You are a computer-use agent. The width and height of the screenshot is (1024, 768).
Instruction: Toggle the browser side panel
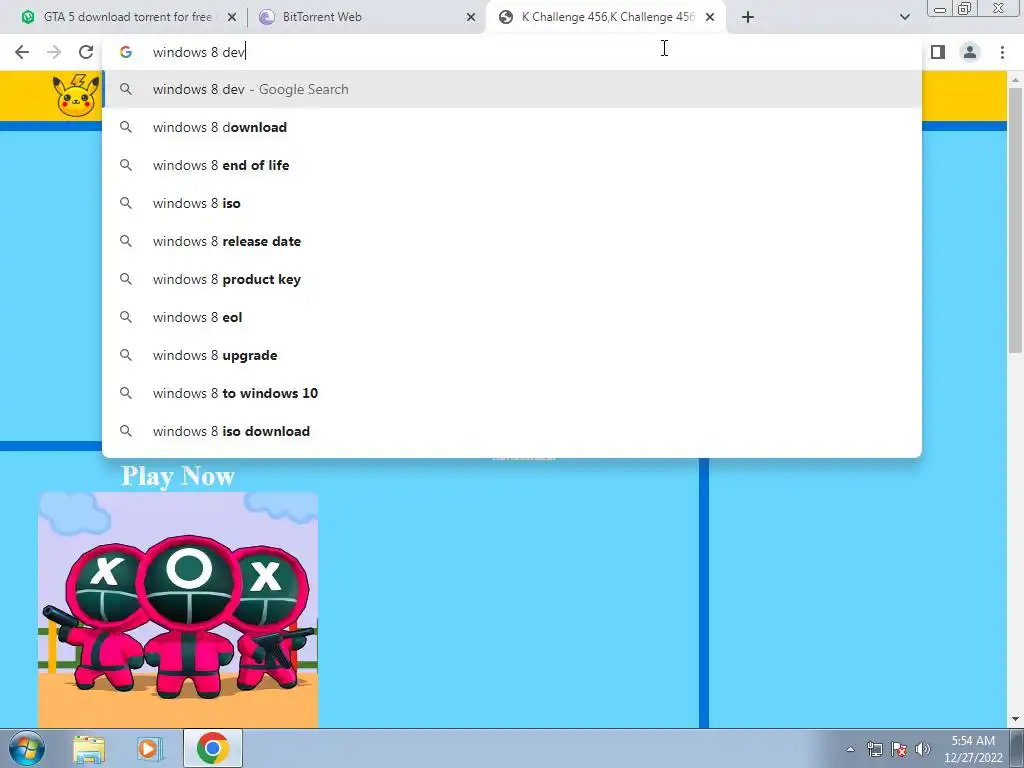(x=938, y=52)
